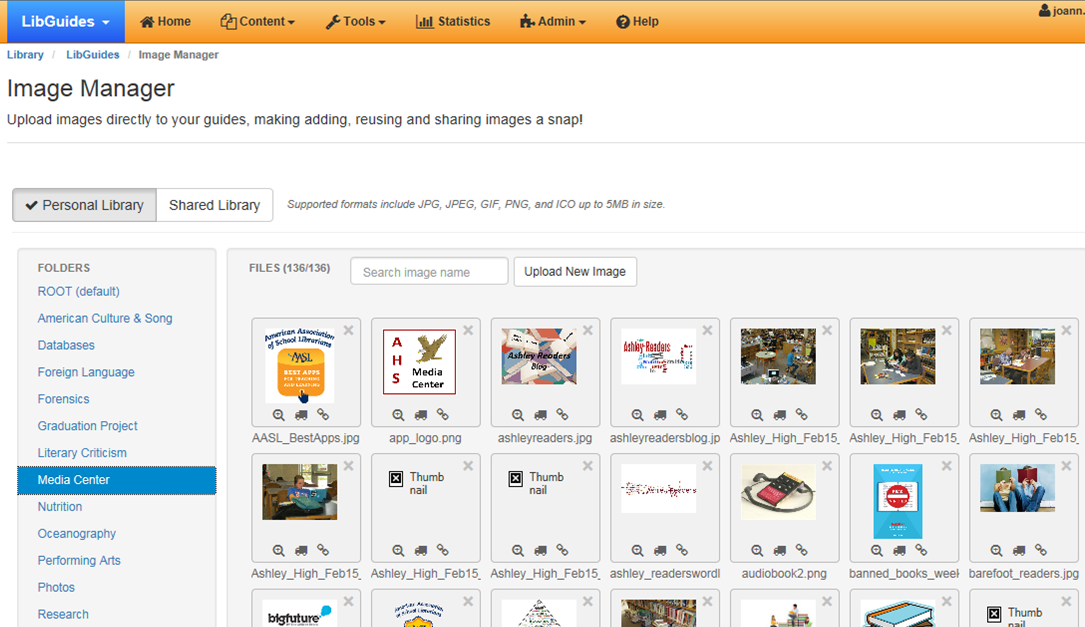The height and width of the screenshot is (627, 1085).
Task: Switch to Shared Library
Action: (215, 205)
